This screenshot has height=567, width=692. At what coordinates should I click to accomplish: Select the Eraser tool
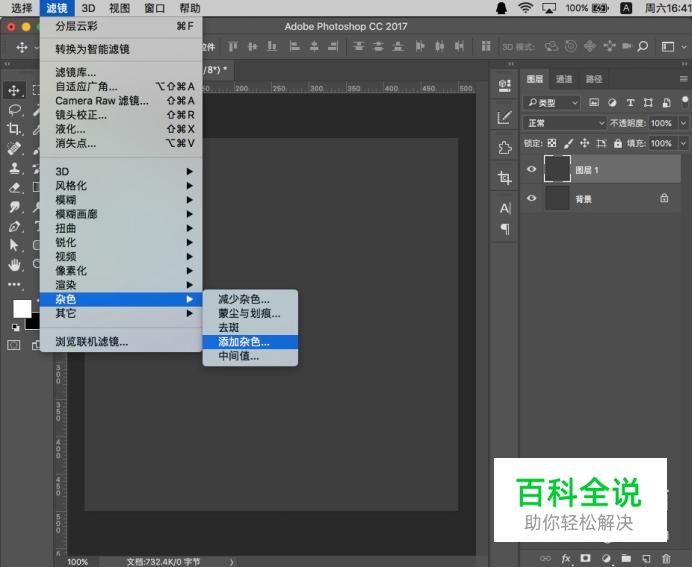(x=14, y=187)
